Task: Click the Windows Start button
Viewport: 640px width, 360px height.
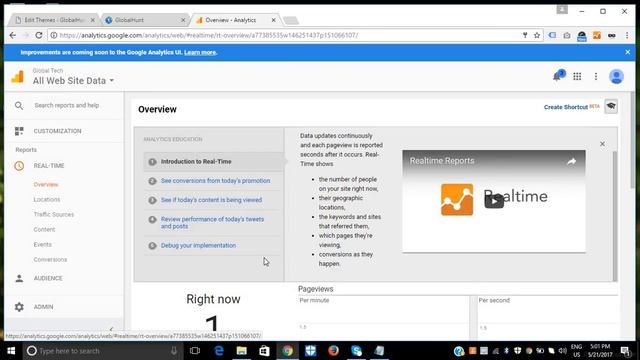Action: [x=11, y=351]
